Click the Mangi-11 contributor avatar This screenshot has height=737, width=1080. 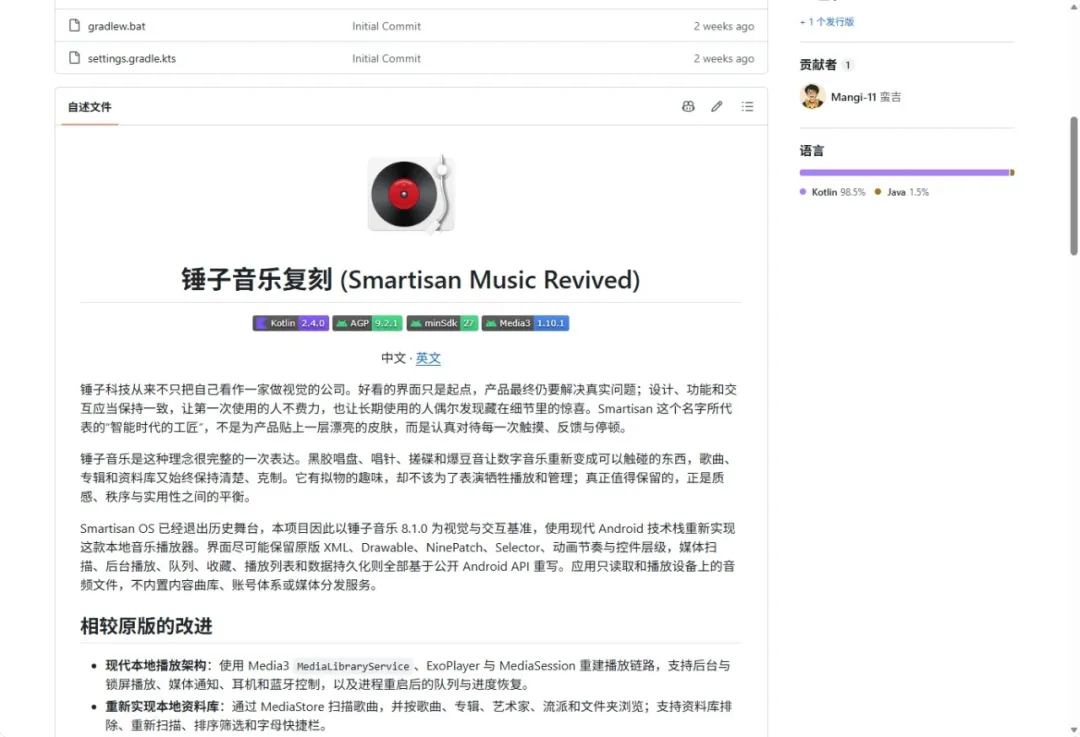point(812,96)
